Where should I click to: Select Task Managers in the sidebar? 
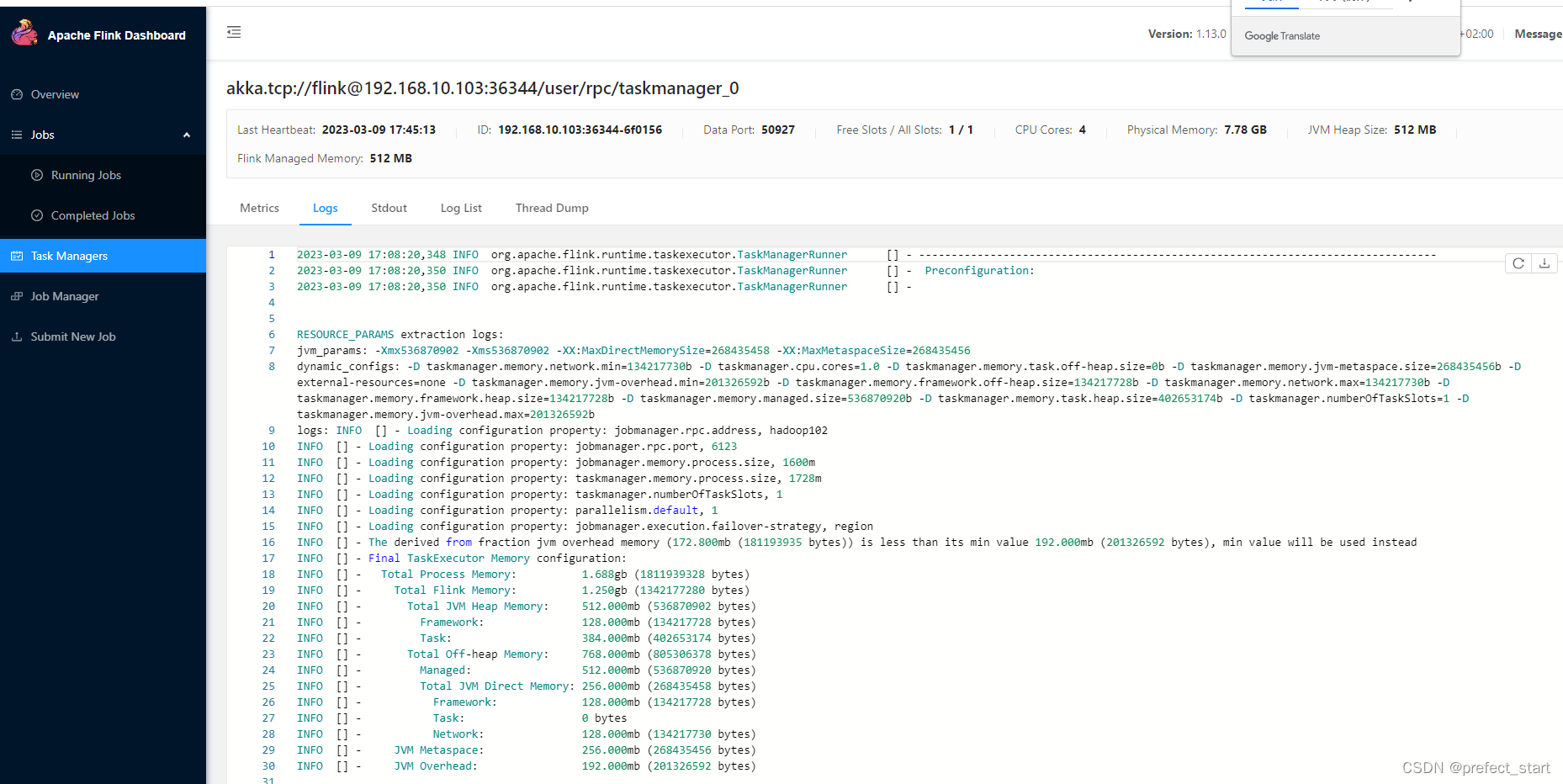103,256
